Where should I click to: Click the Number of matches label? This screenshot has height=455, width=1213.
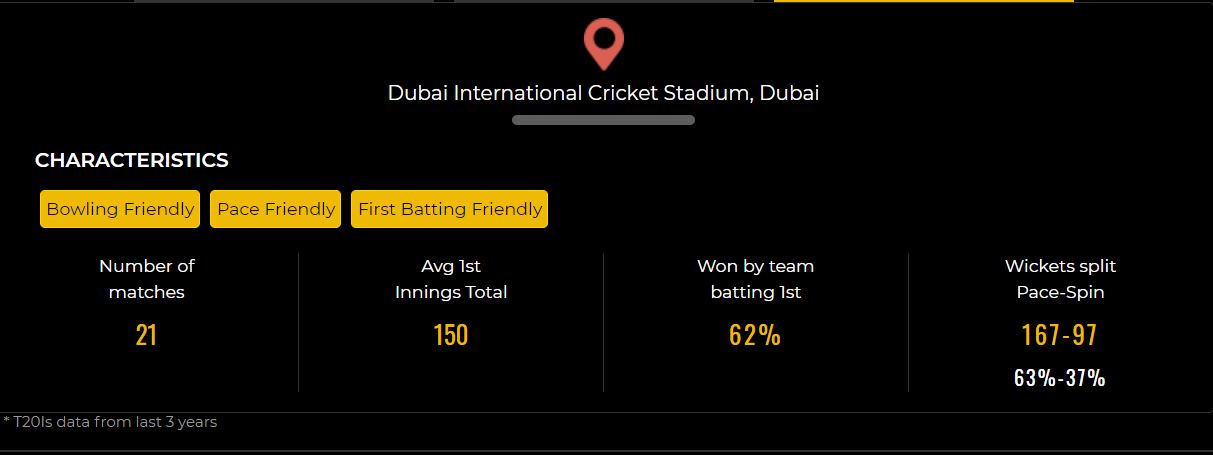coord(147,279)
